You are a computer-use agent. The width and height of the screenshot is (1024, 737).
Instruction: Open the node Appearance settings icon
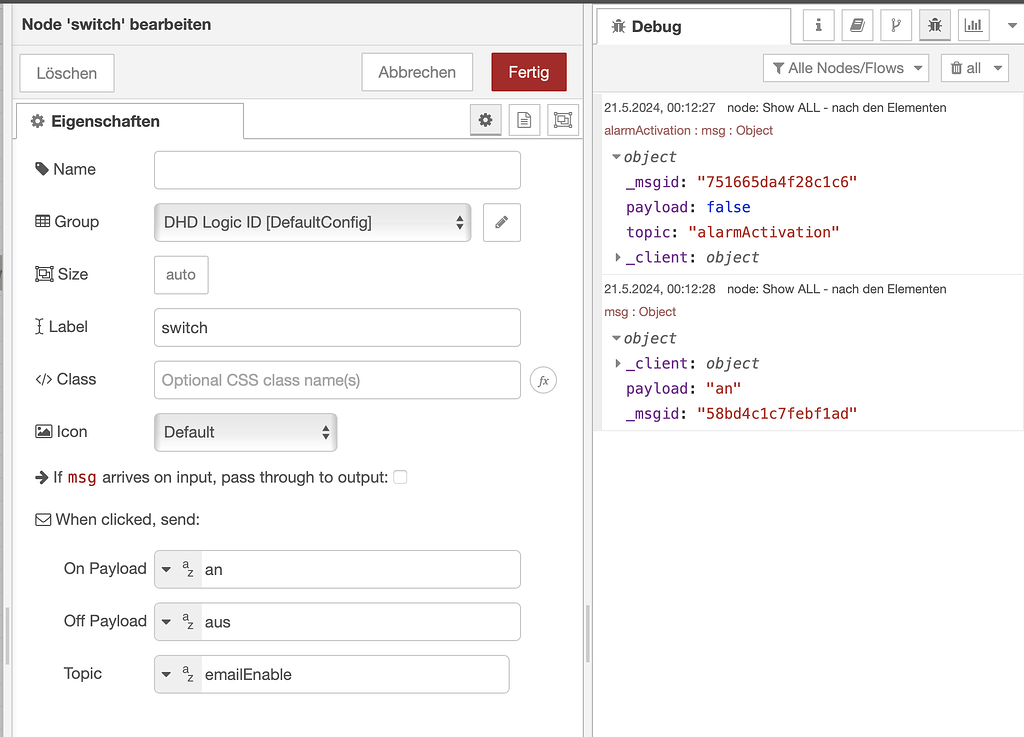(562, 120)
